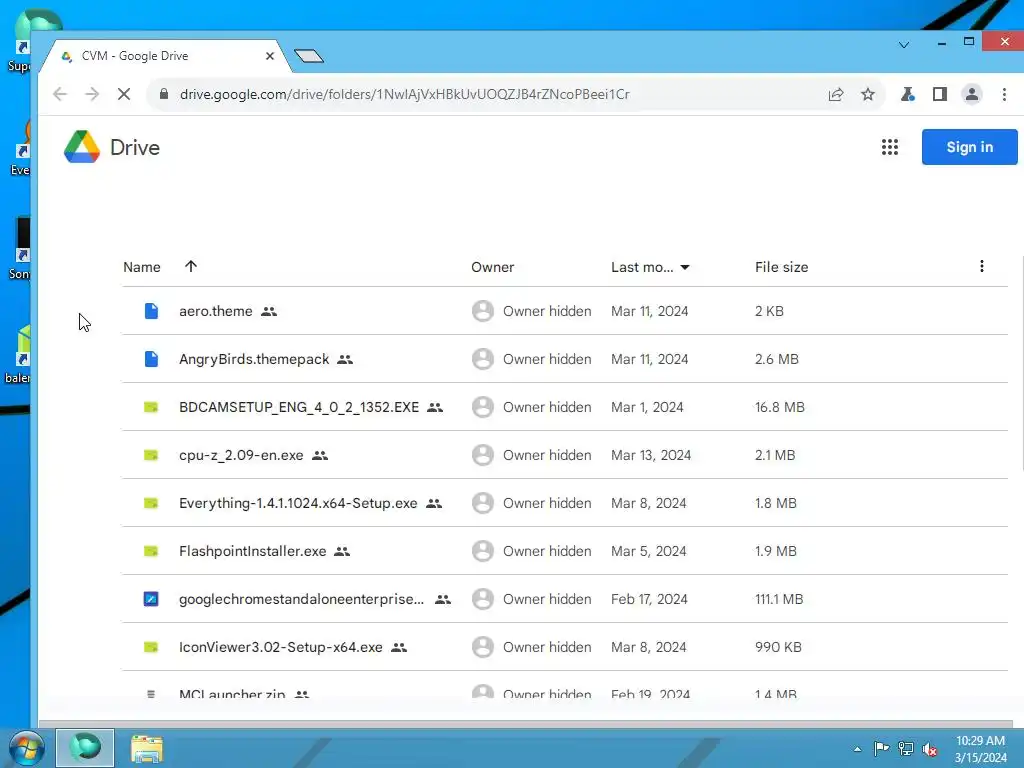Open the Google apps grid

pyautogui.click(x=889, y=147)
